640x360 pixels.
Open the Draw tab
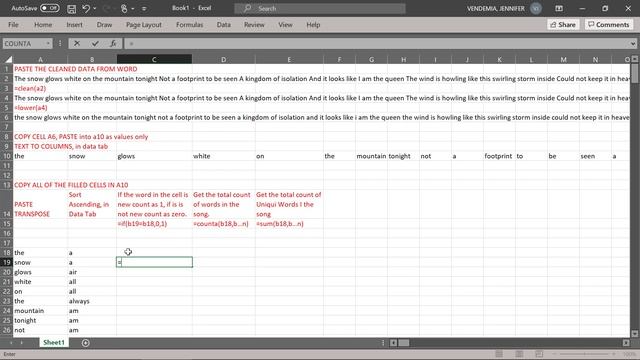[x=104, y=25]
